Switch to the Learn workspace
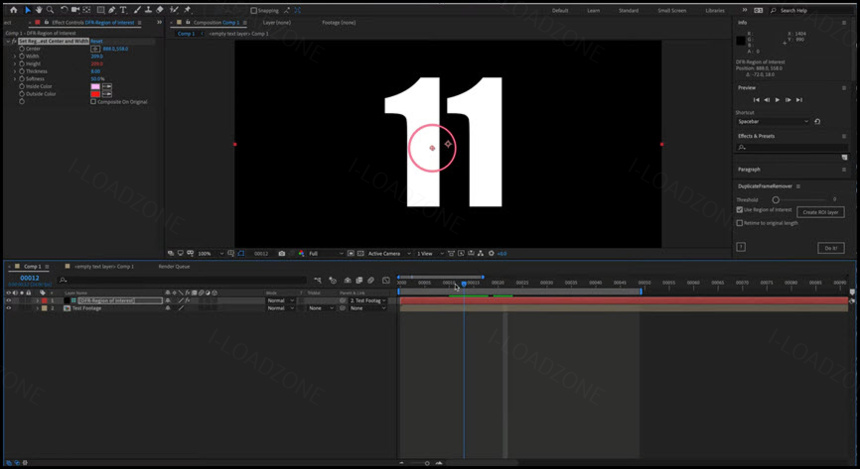The height and width of the screenshot is (469, 860). pos(593,10)
